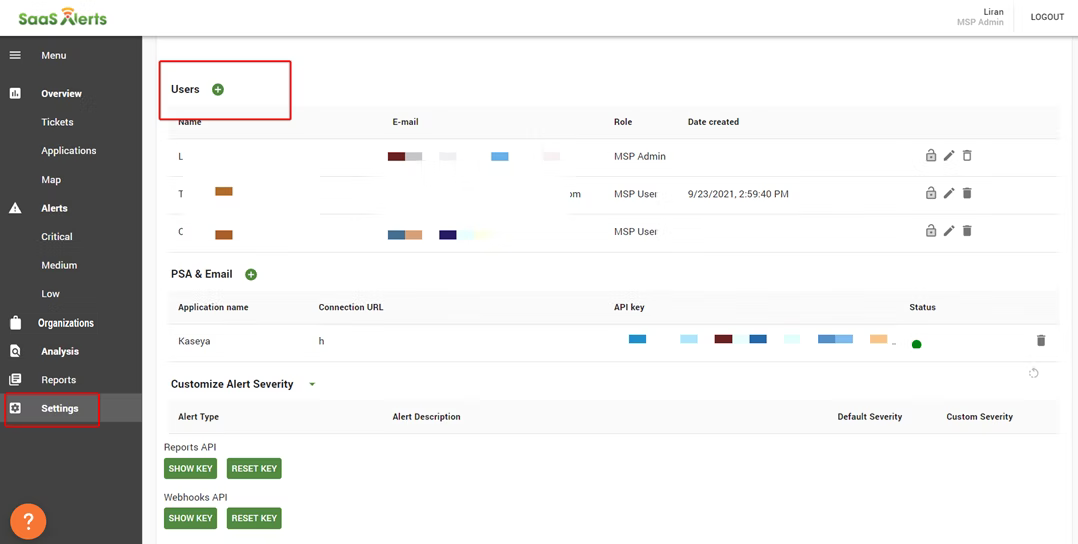Show the Reports API key
Screen dimensions: 1078x544
click(x=190, y=468)
